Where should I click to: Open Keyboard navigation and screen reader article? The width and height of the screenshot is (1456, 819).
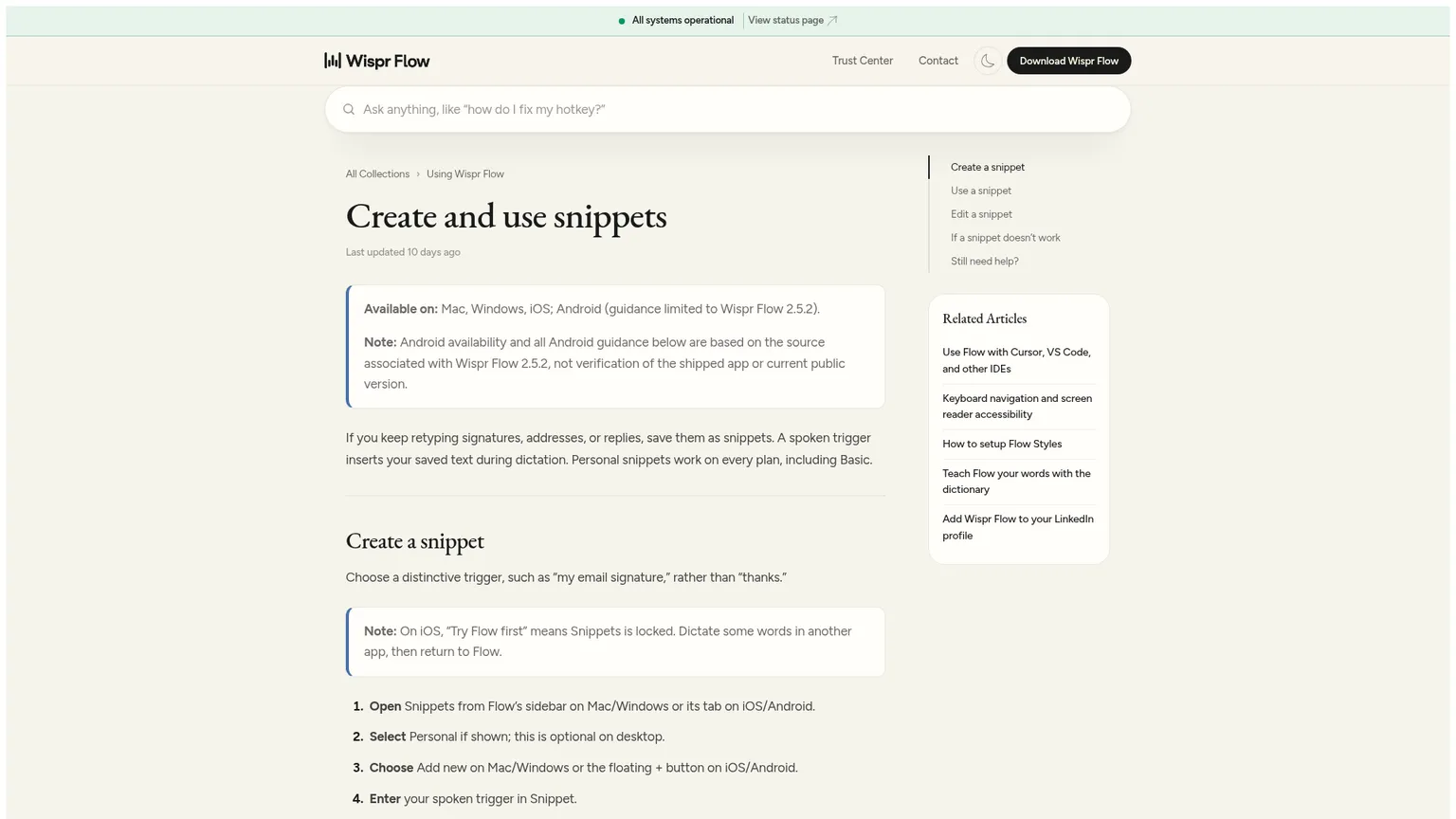click(1017, 407)
